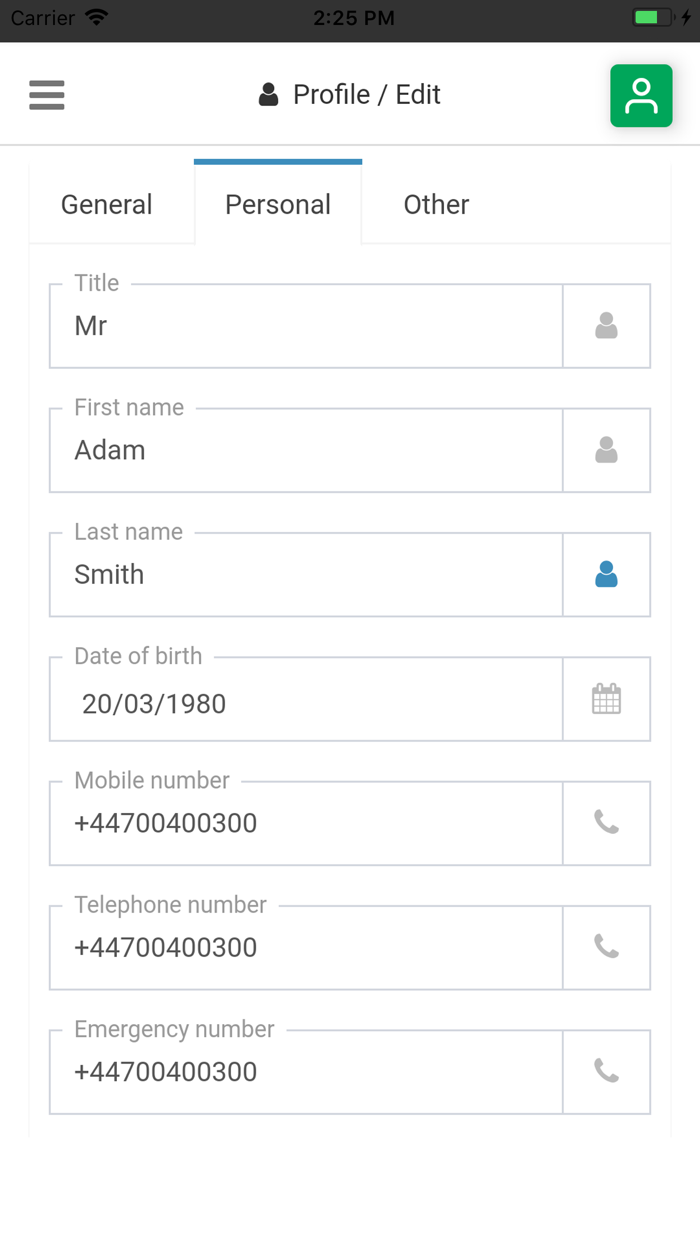Tap the phone icon beside Mobile number
Screen dimensions: 700x1244
(x=606, y=823)
